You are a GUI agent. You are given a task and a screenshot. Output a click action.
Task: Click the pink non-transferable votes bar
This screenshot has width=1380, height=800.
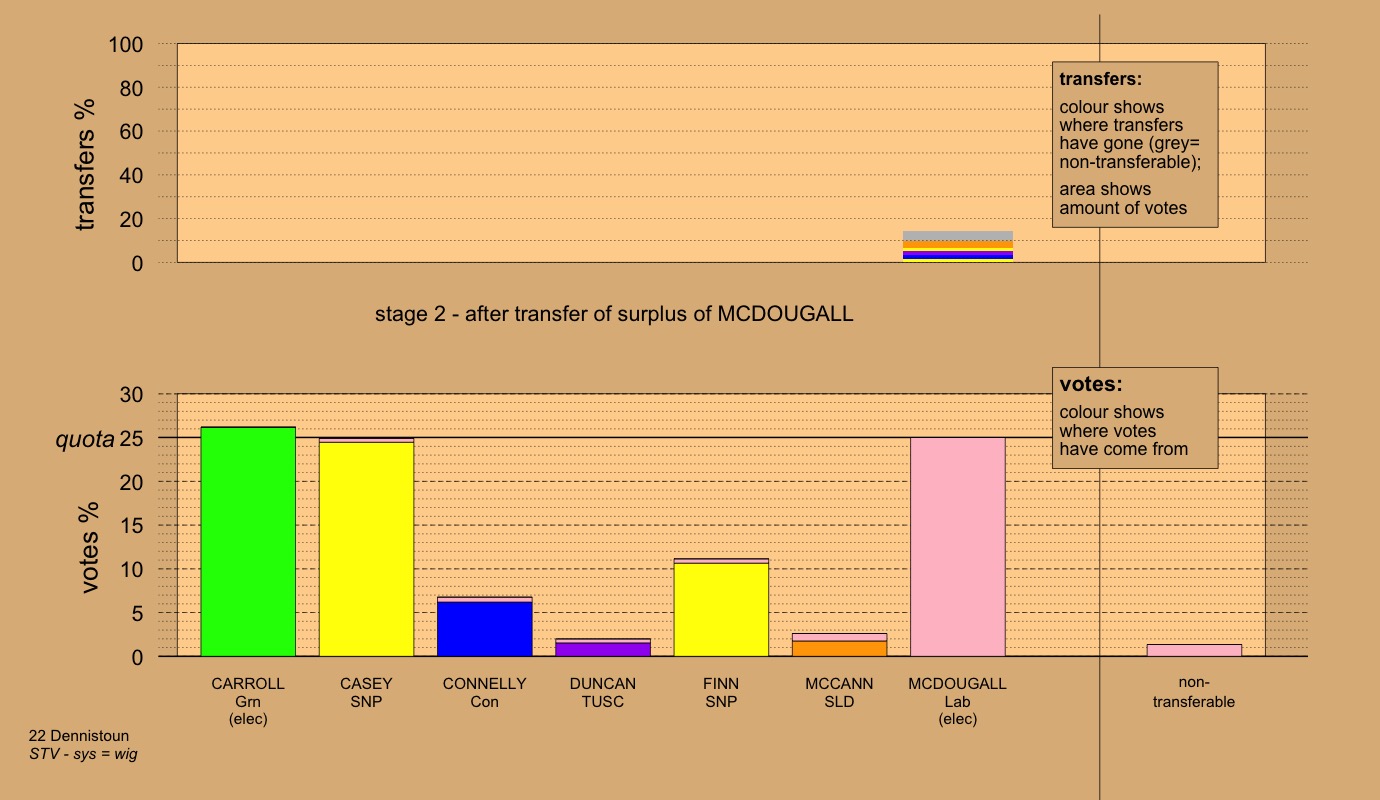click(1194, 650)
